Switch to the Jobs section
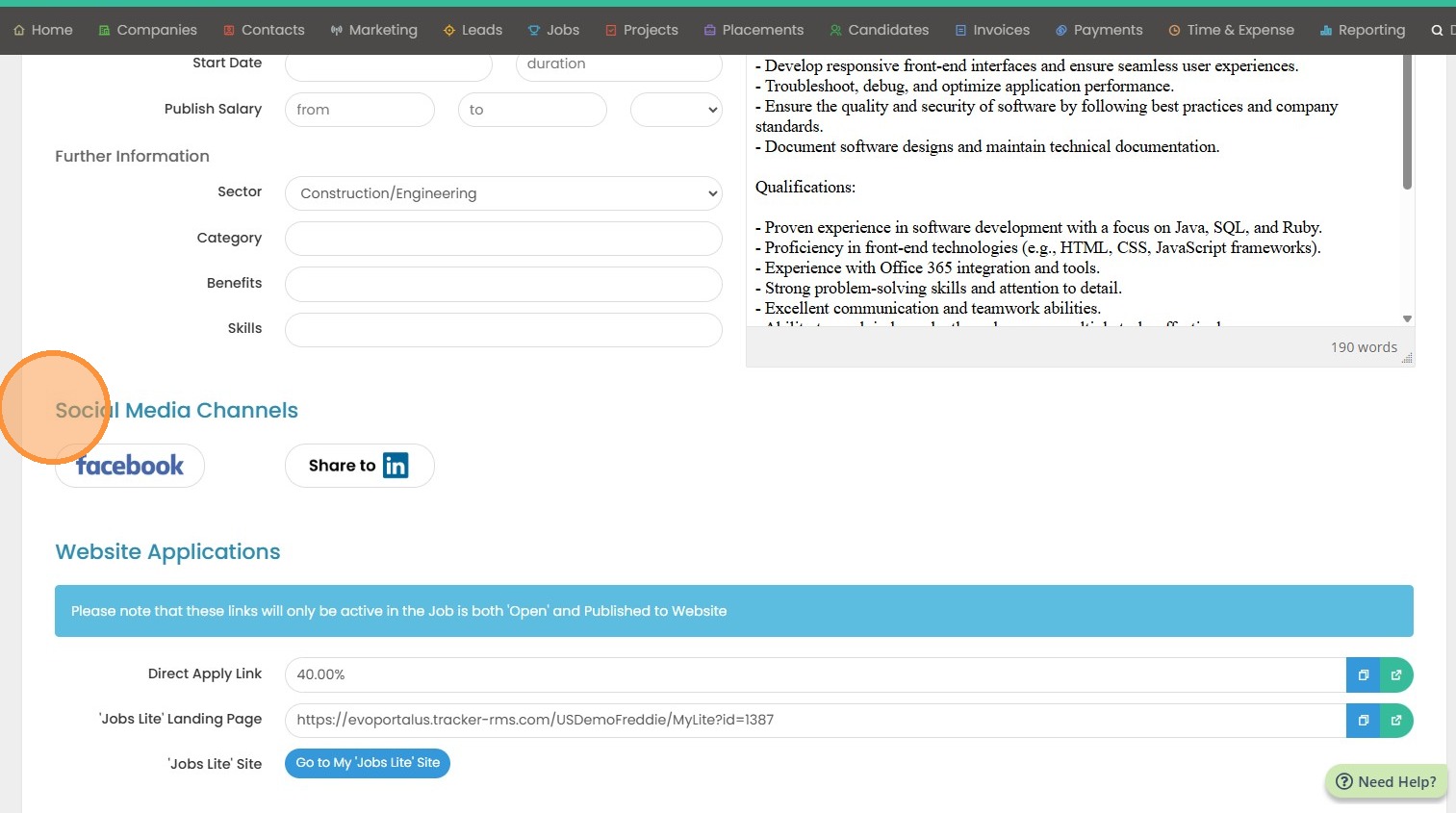 click(x=553, y=31)
